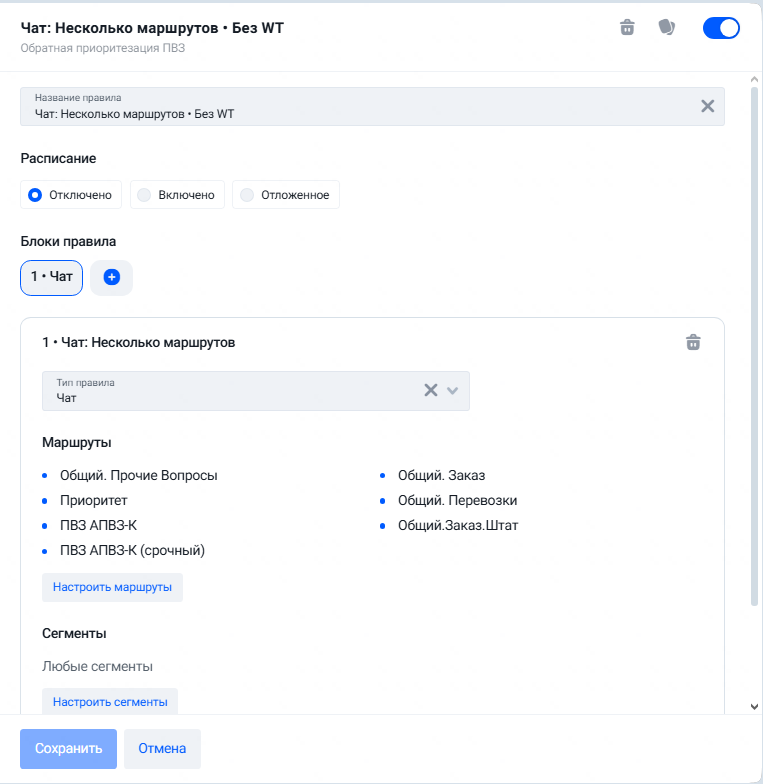Toggle the rule enabled switch off

[721, 28]
